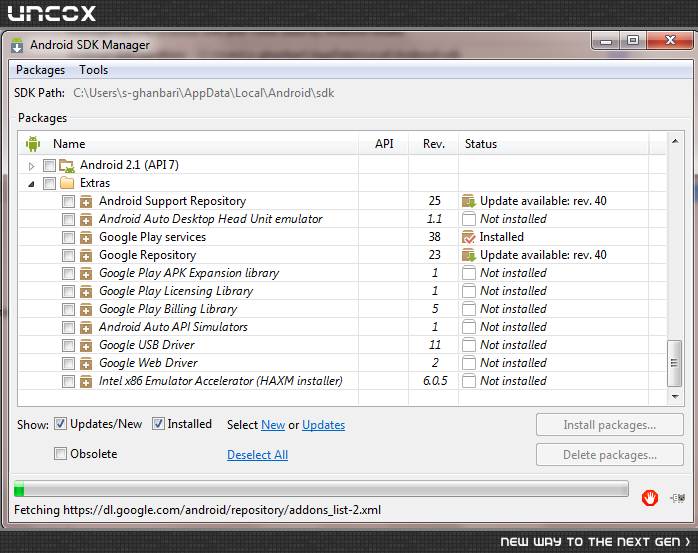Click the Deselect All link

pos(257,455)
